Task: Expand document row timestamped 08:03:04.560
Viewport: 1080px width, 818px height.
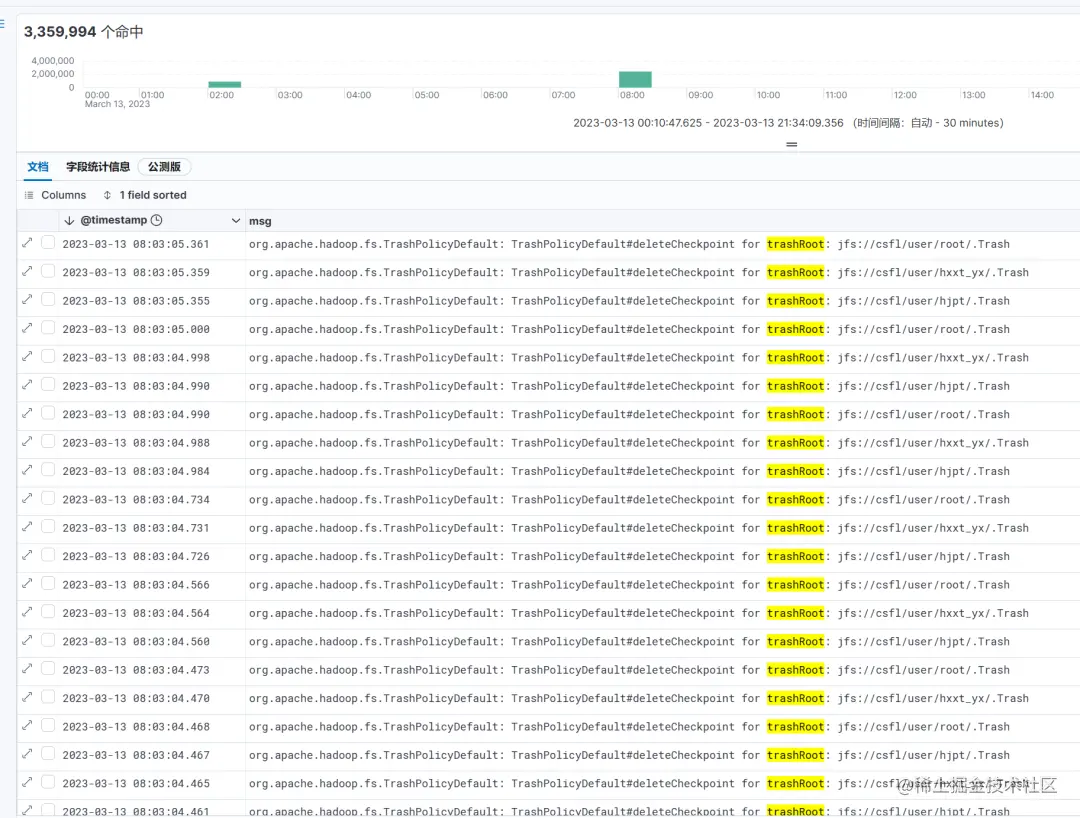Action: click(27, 640)
